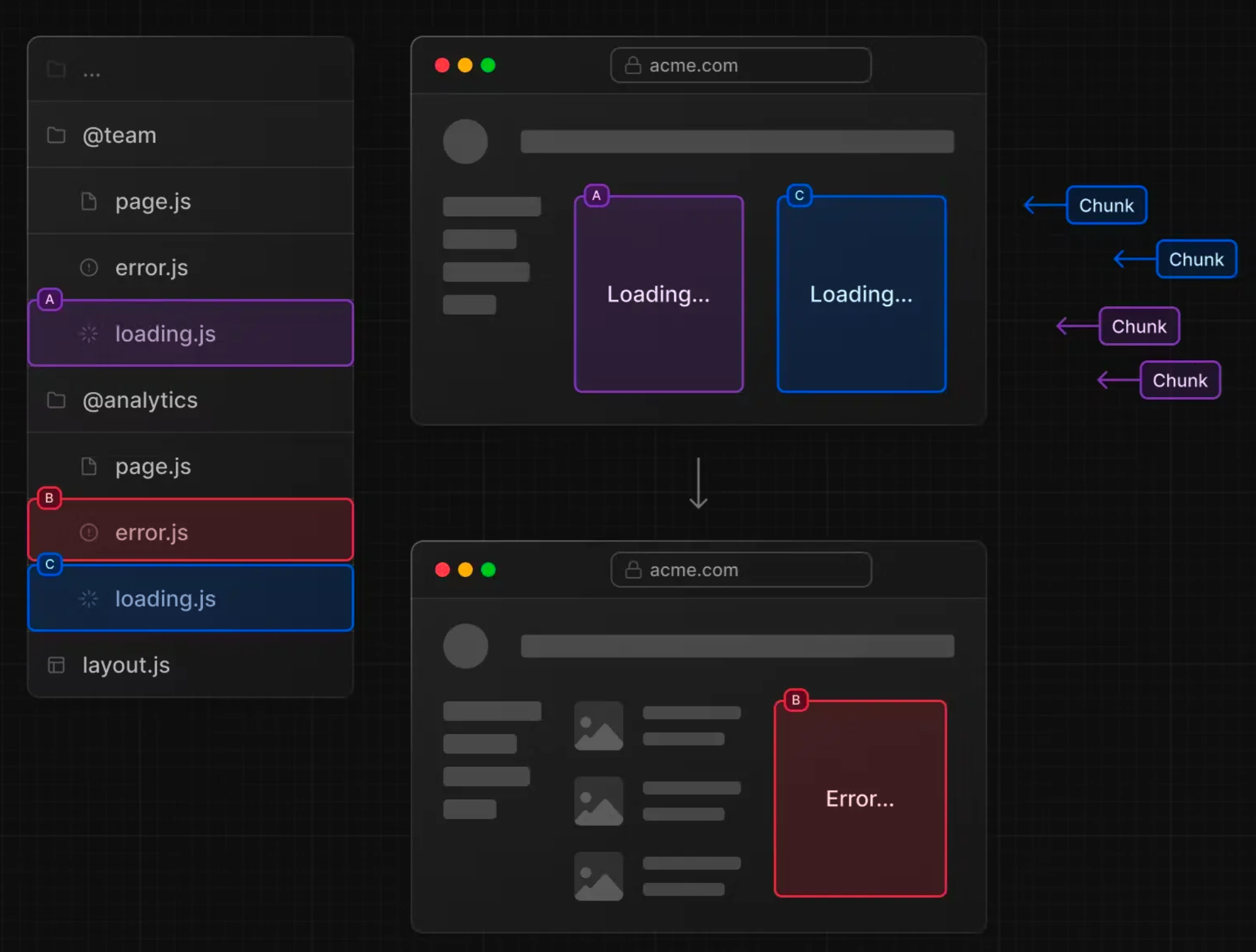This screenshot has width=1256, height=952.
Task: Click the B badge on the red Error panel
Action: [x=796, y=700]
